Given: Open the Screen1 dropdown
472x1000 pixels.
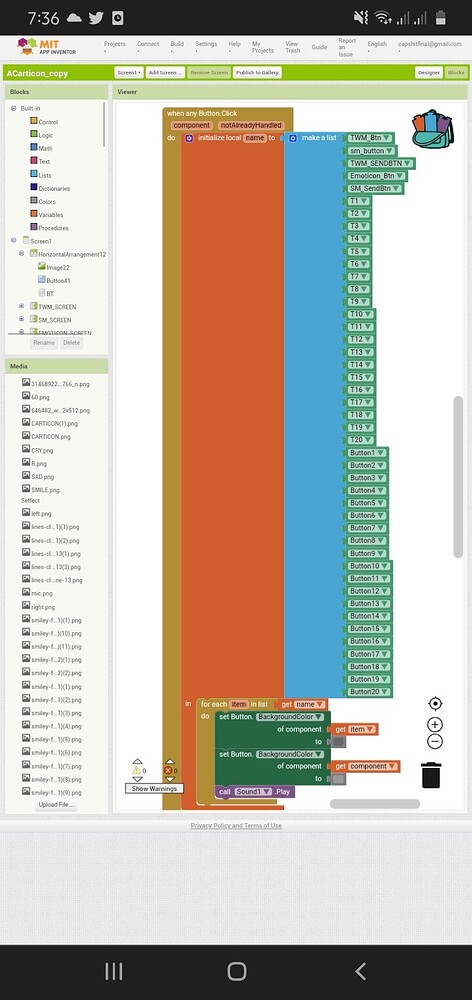Looking at the screenshot, I should click(129, 73).
